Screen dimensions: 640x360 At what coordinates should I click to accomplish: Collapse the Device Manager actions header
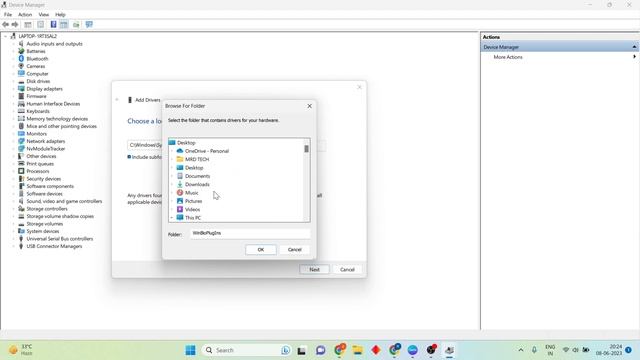(634, 47)
